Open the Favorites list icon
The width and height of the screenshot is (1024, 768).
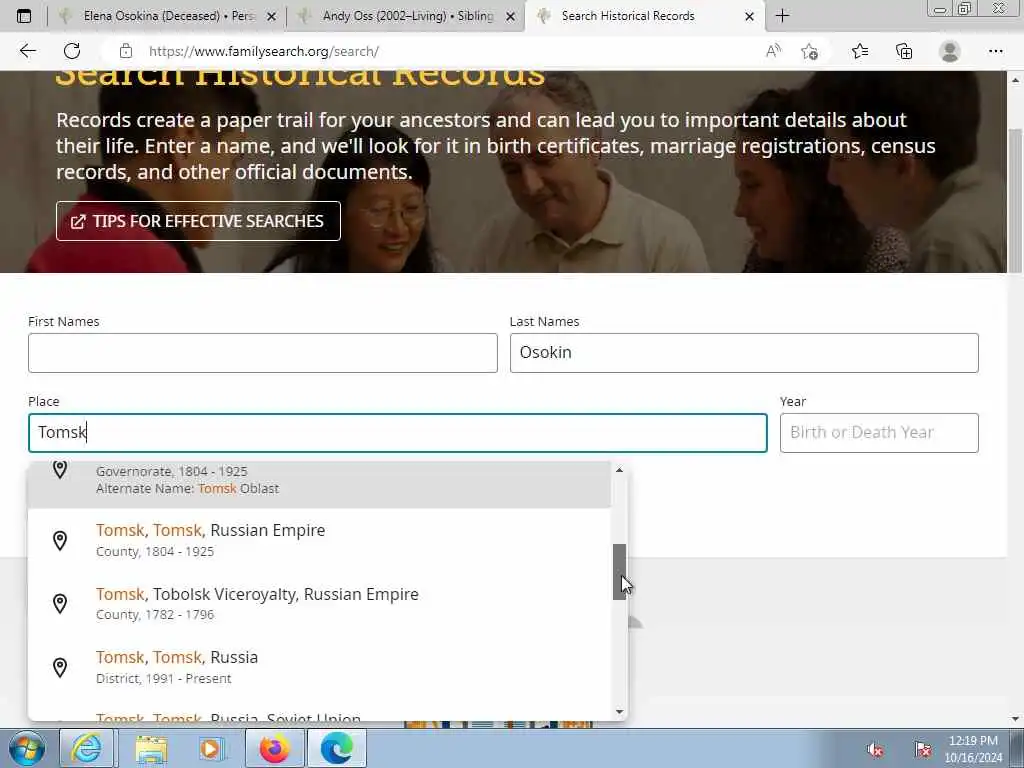point(860,51)
